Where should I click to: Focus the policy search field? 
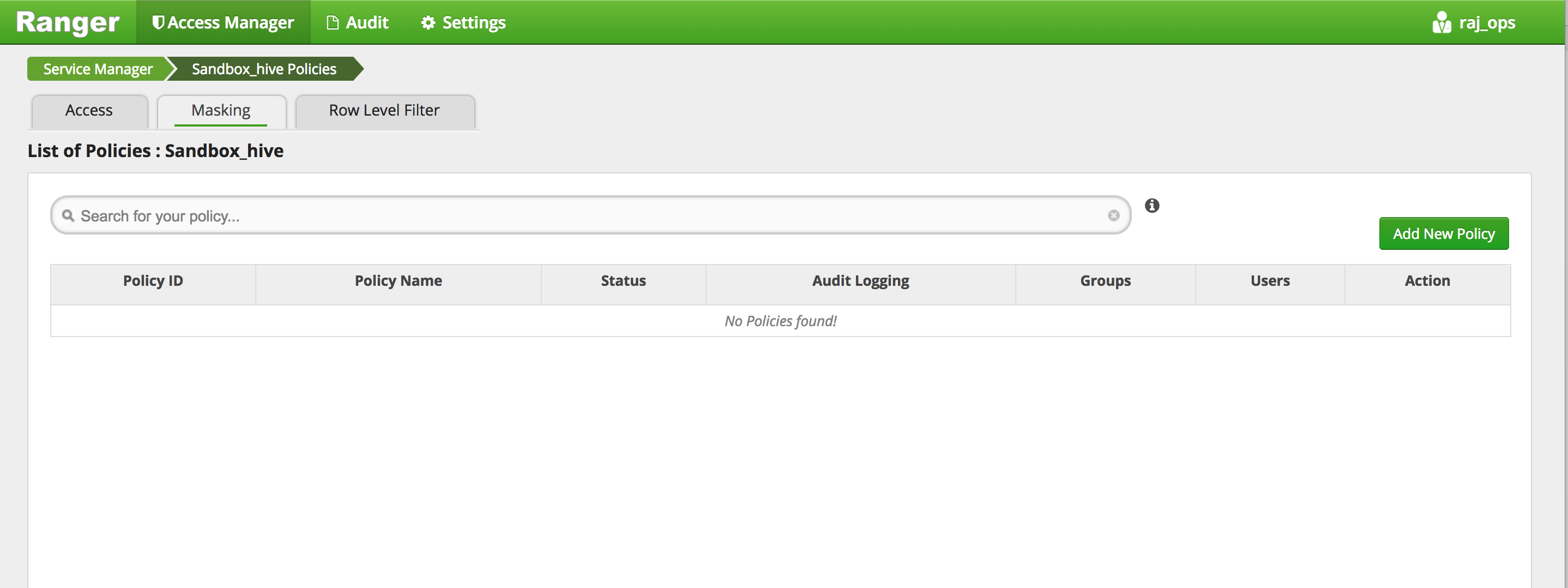tap(590, 215)
